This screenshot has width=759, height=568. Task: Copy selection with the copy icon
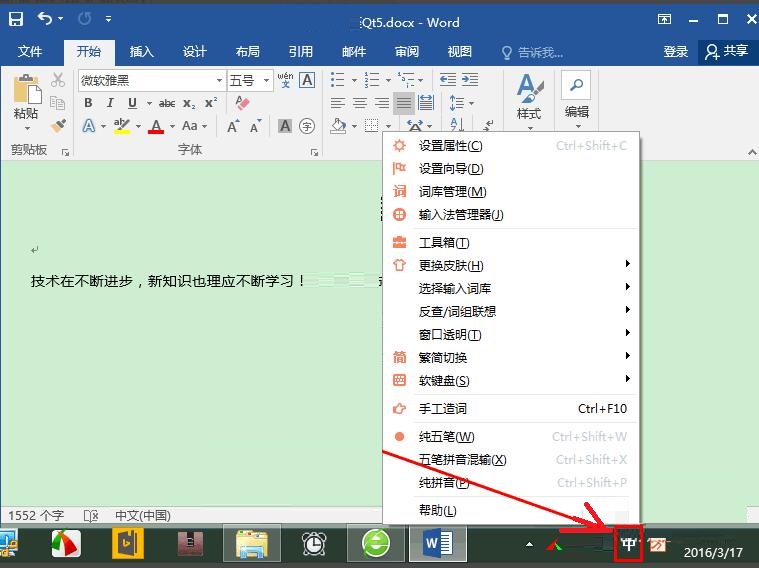58,103
